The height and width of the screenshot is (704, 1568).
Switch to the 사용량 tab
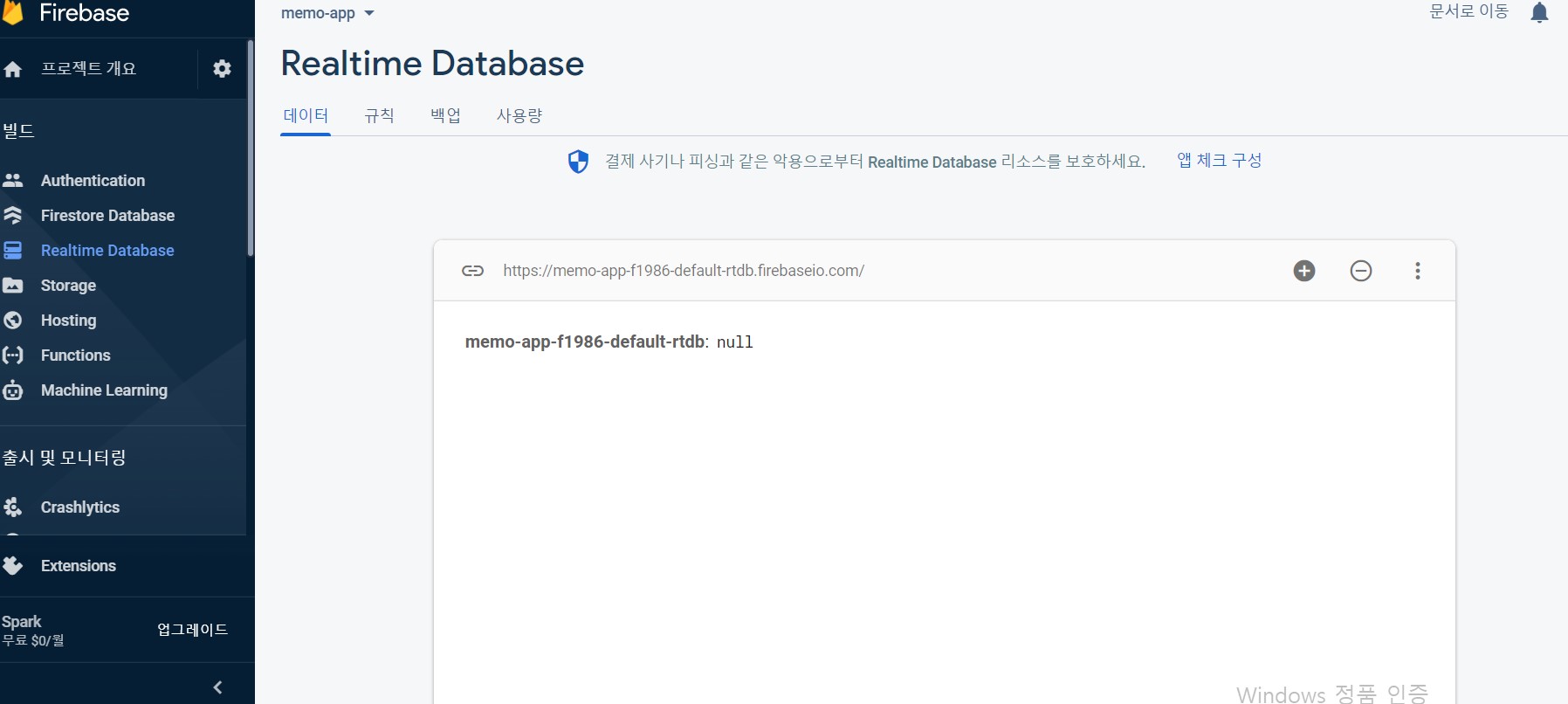coord(519,115)
